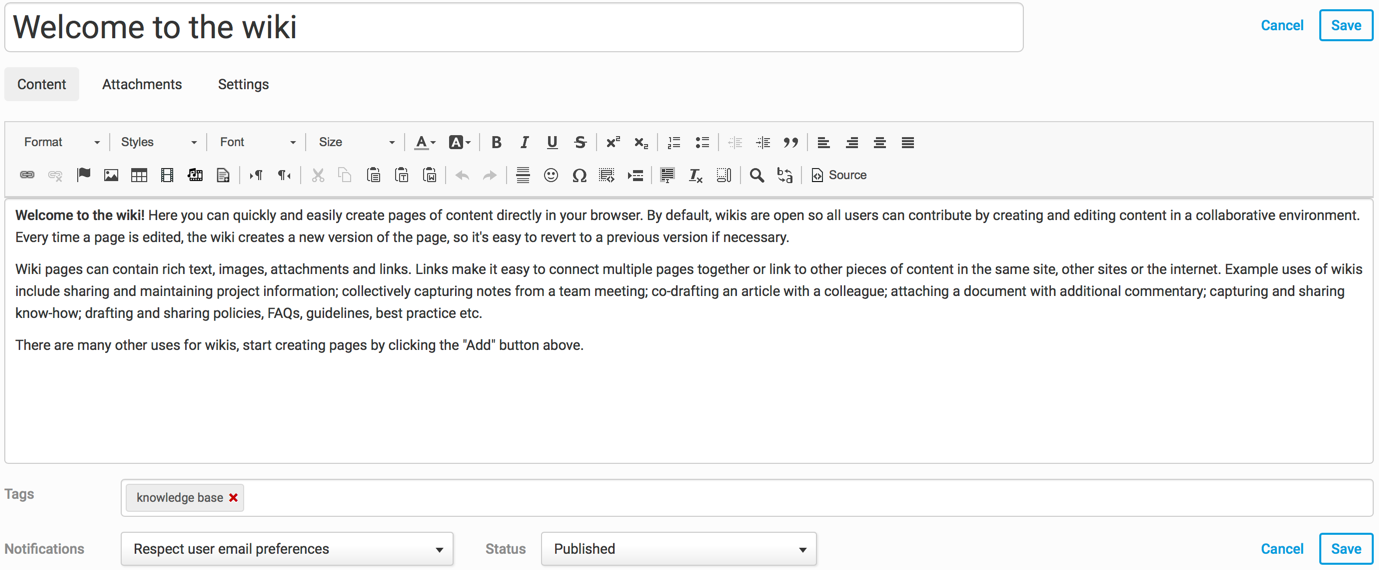
Task: Insert a special character (omega)
Action: point(579,175)
